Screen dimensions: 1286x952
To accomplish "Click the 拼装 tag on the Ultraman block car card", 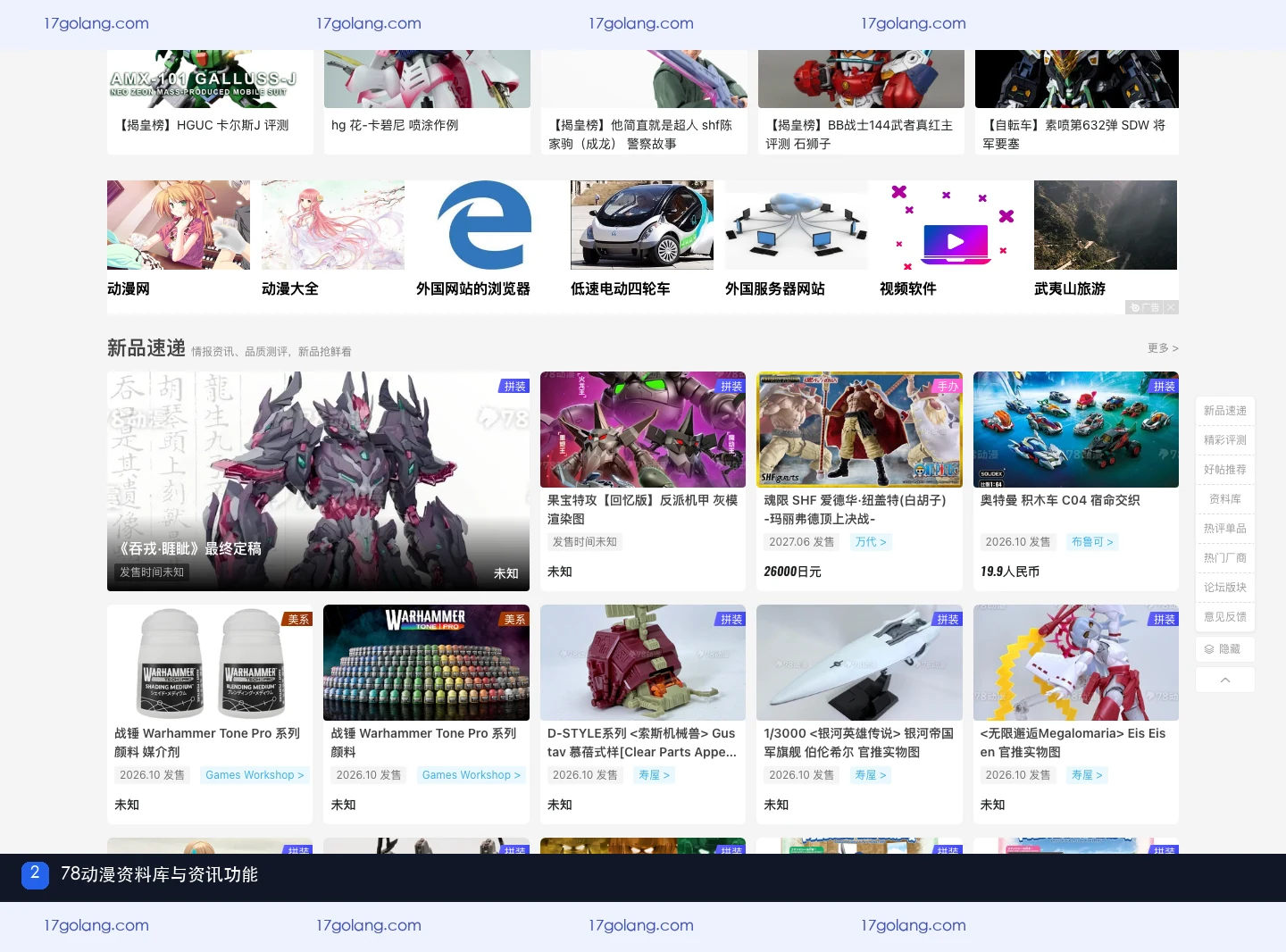I will (1164, 386).
